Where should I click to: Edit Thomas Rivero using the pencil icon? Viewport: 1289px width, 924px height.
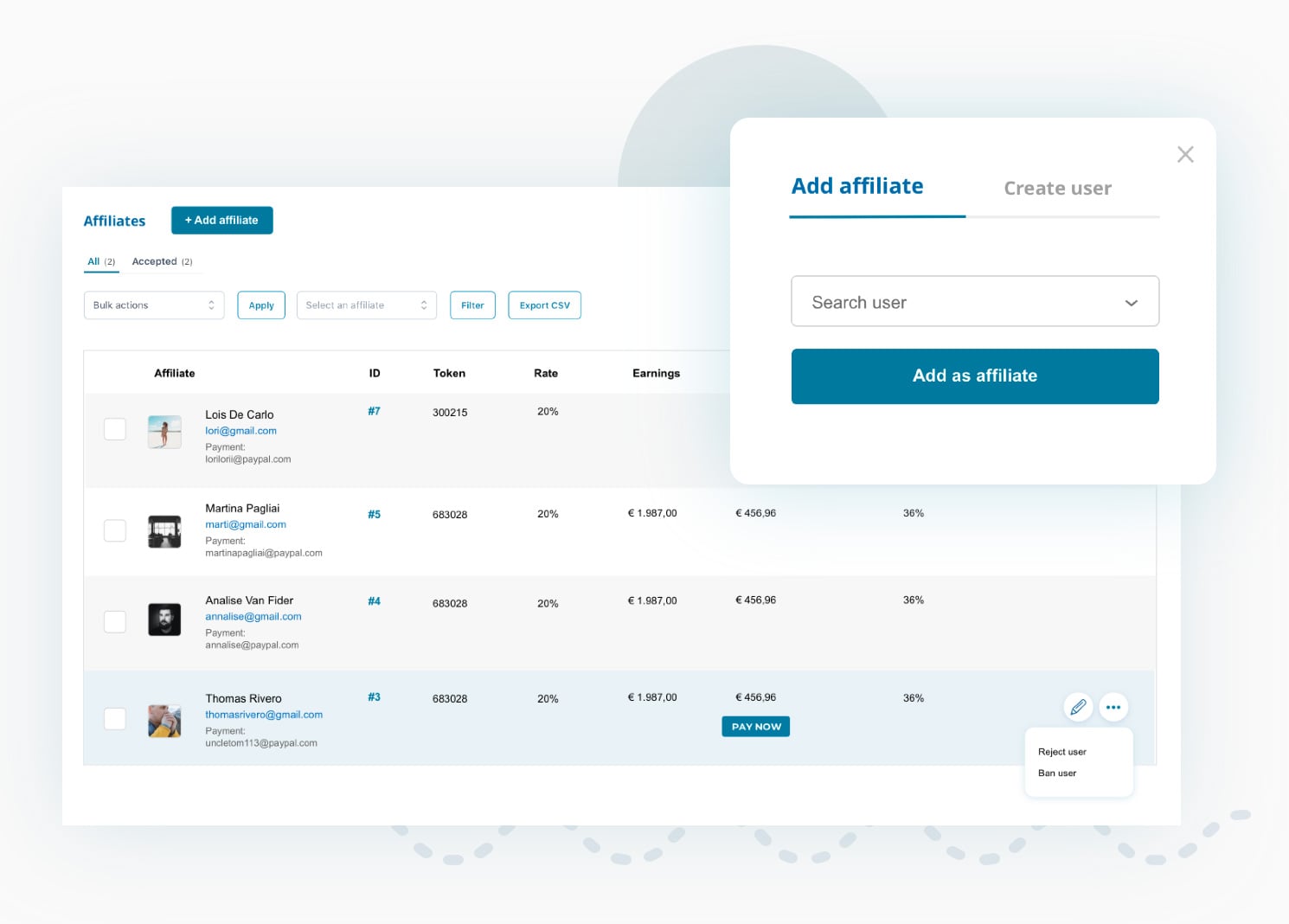click(1078, 707)
